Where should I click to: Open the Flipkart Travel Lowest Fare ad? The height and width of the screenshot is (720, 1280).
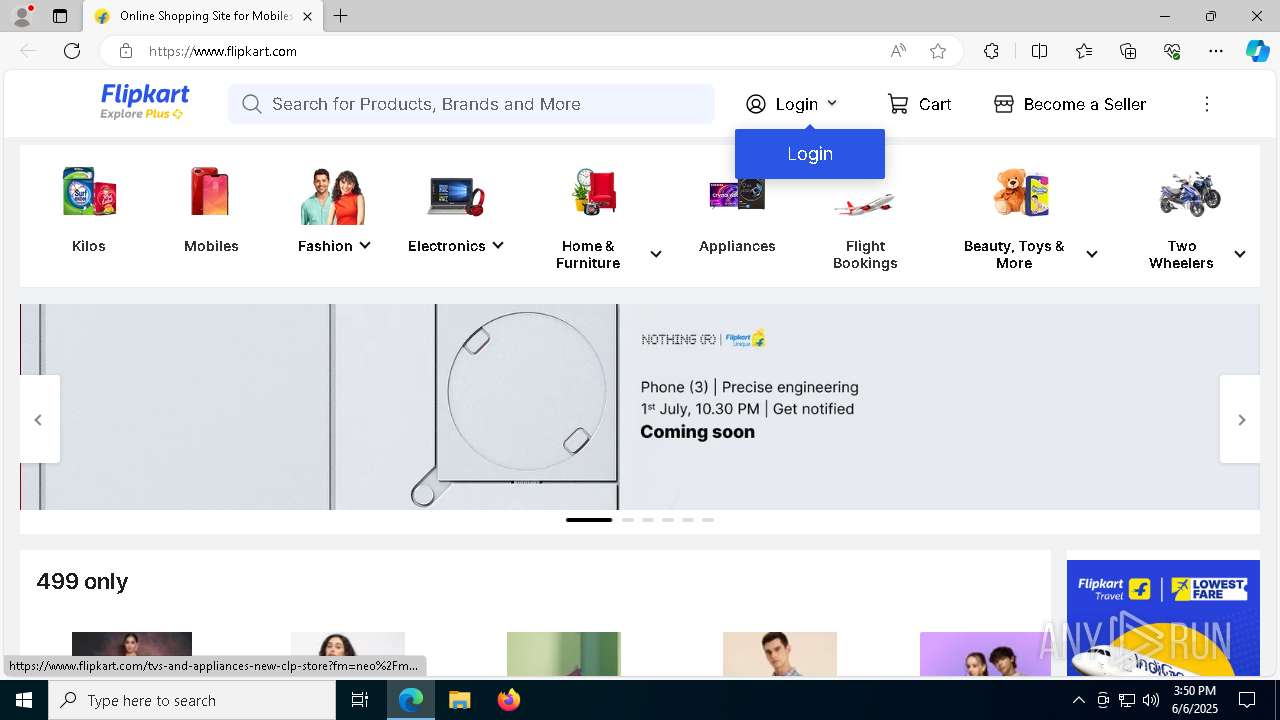click(x=1163, y=618)
